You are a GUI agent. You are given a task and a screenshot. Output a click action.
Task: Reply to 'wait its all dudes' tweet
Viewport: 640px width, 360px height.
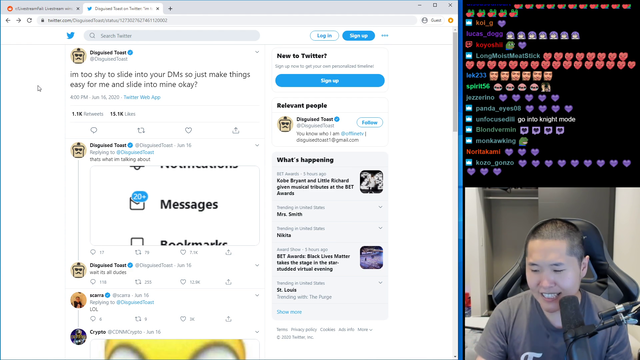[93, 282]
